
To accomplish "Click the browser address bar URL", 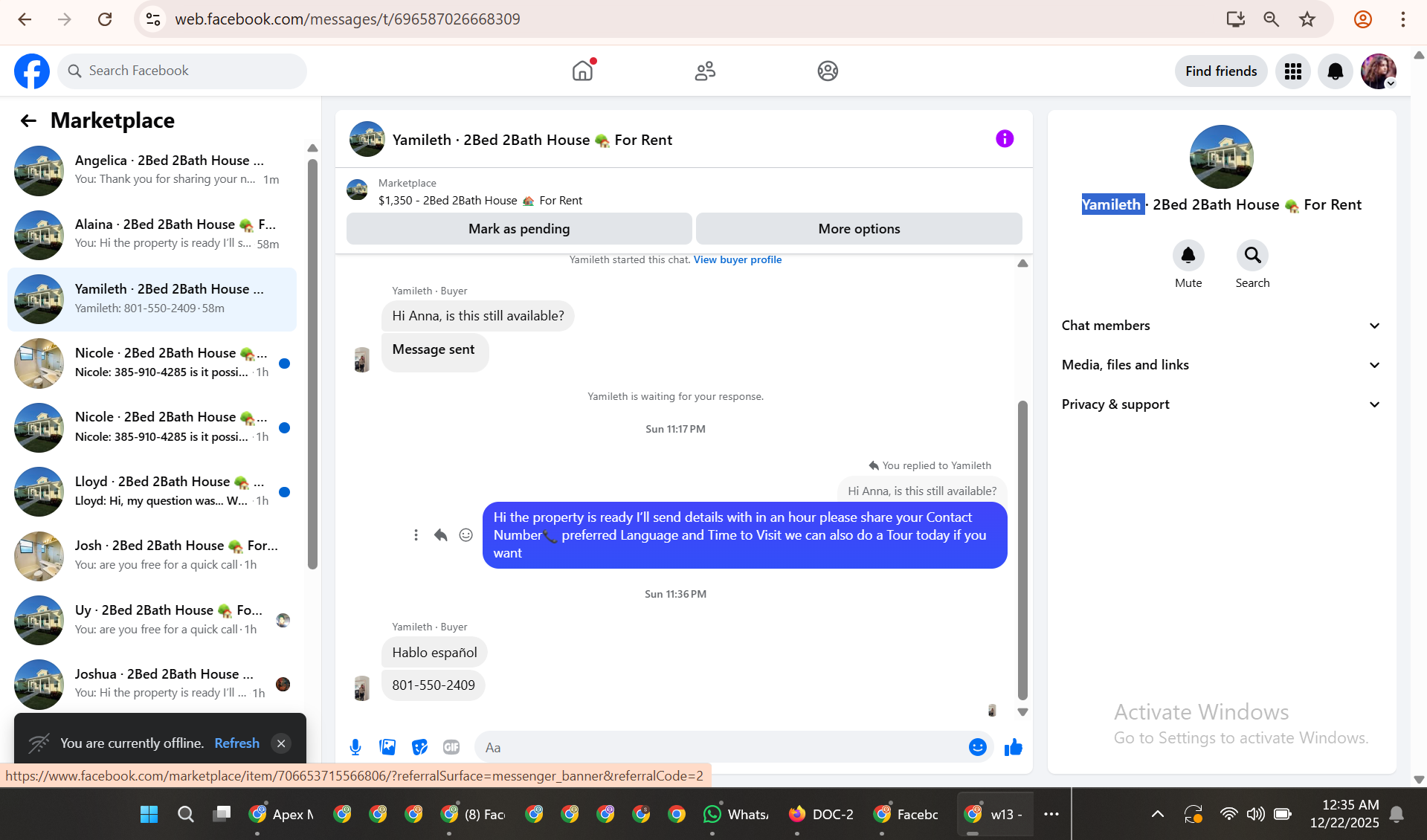I will click(347, 19).
